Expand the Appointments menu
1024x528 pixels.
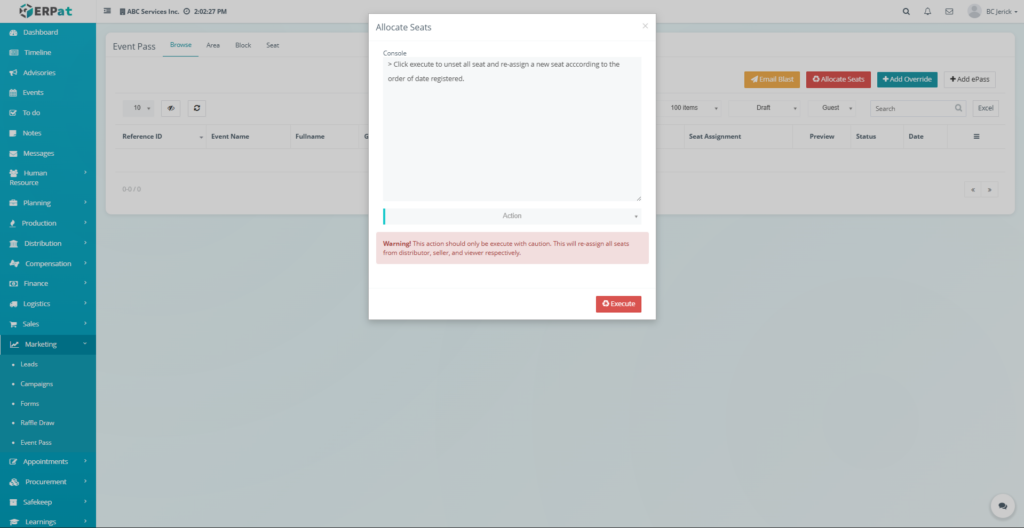(48, 461)
